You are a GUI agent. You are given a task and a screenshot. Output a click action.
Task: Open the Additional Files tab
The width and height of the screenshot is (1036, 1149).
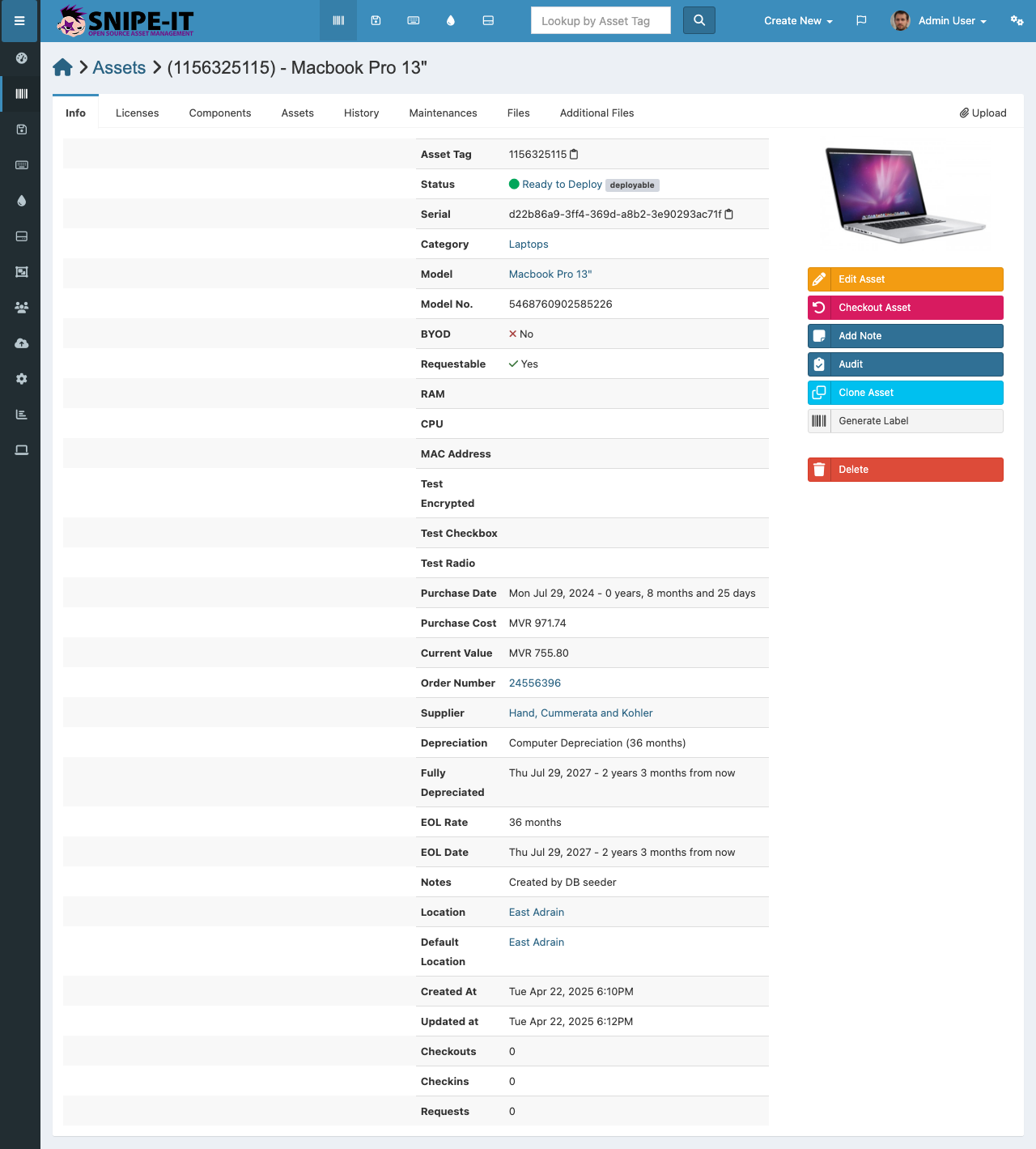[597, 113]
